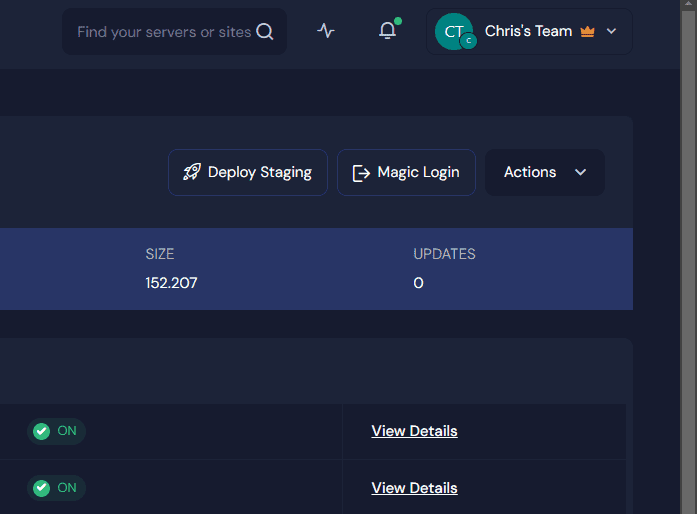The image size is (697, 514).
Task: Click the chevron arrow next to Actions
Action: pyautogui.click(x=581, y=172)
